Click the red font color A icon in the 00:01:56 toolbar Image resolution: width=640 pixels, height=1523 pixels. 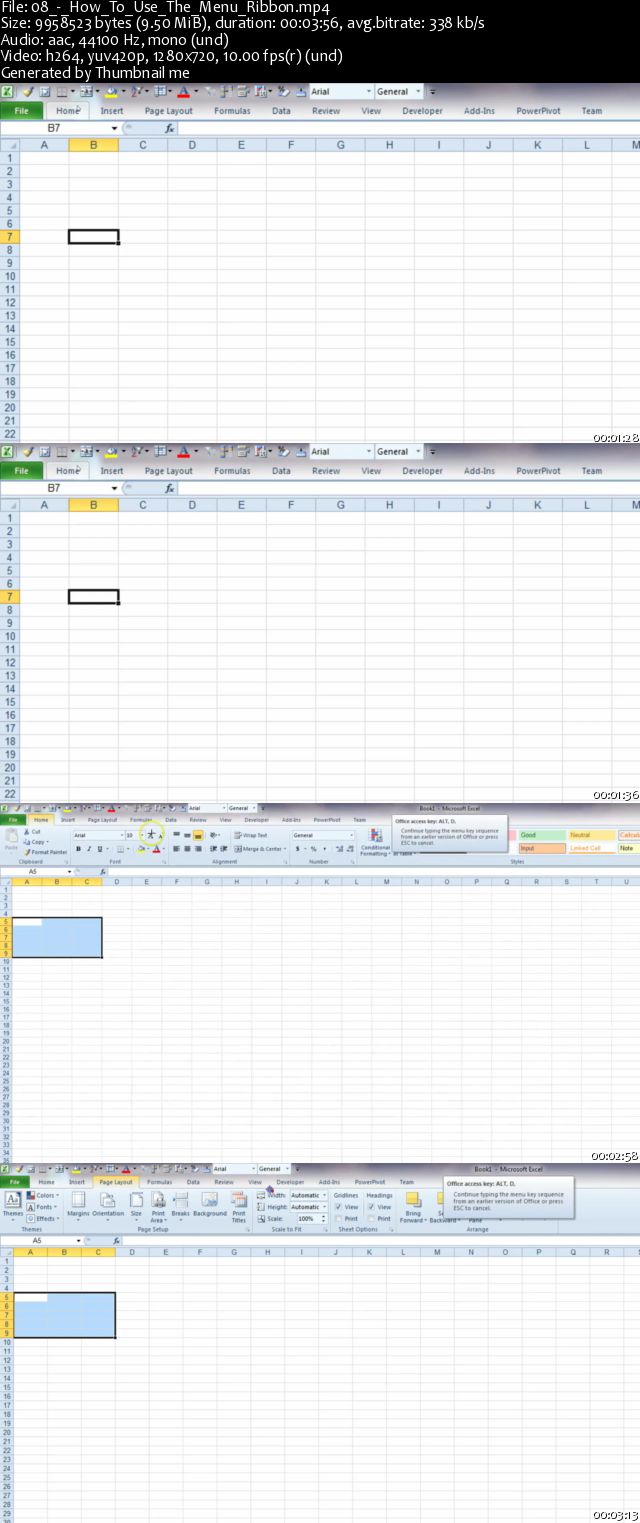(183, 451)
